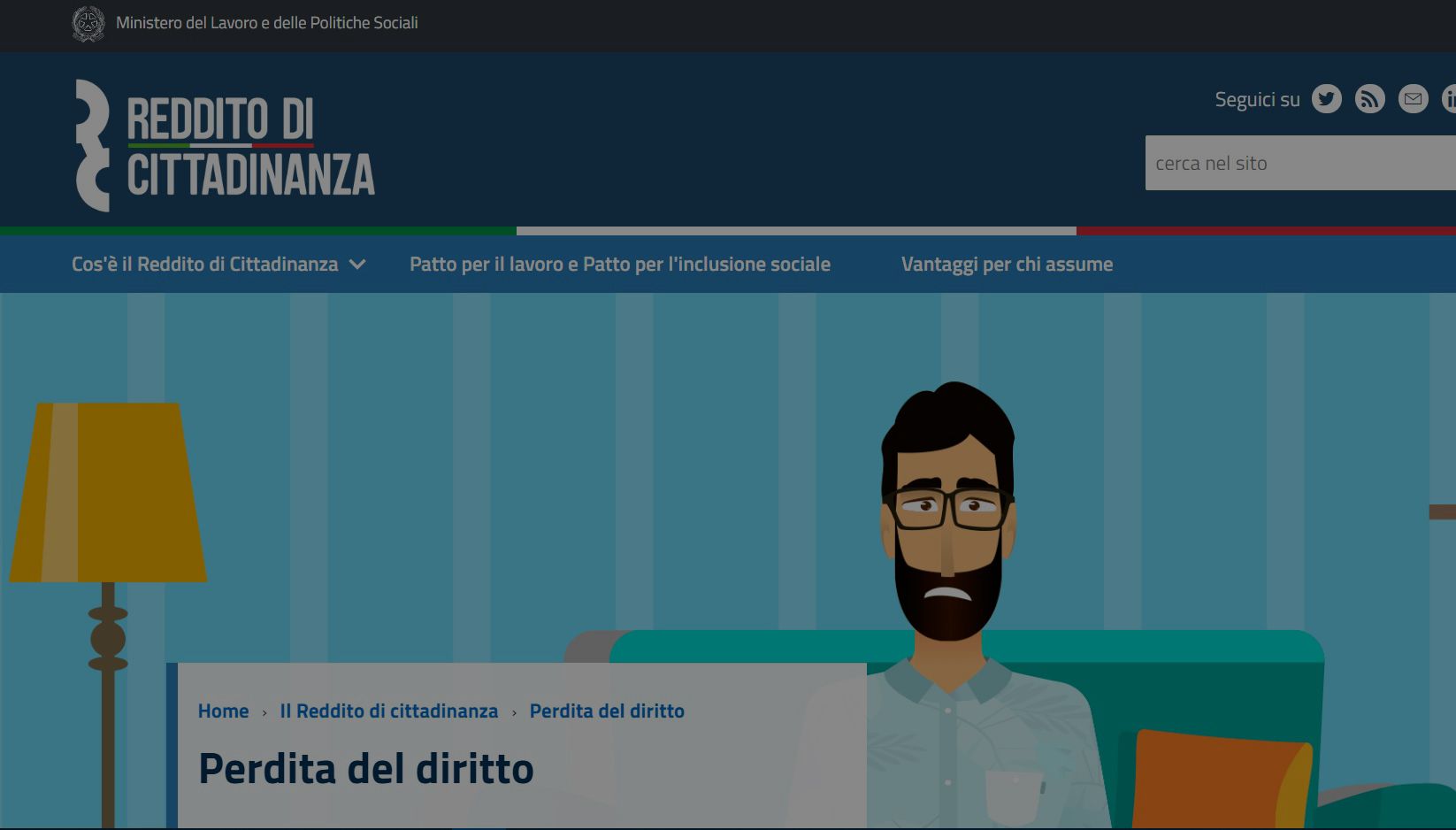The width and height of the screenshot is (1456, 830).
Task: Open the RSS feed icon
Action: (x=1369, y=99)
